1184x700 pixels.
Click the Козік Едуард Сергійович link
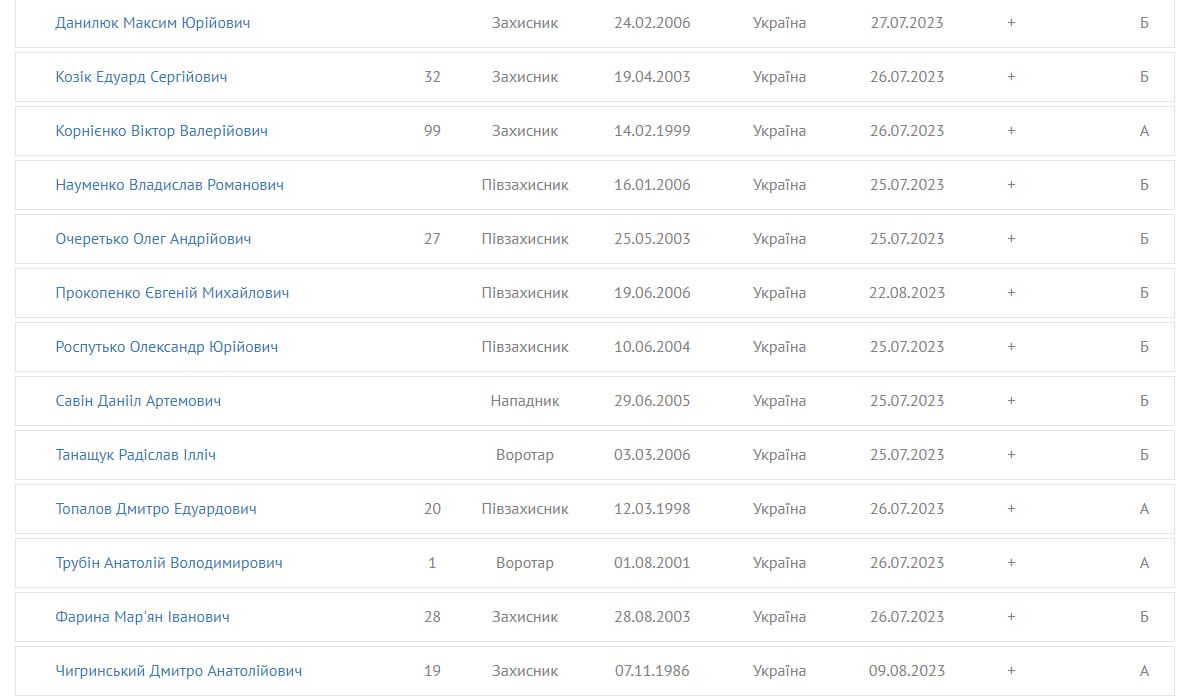(141, 77)
